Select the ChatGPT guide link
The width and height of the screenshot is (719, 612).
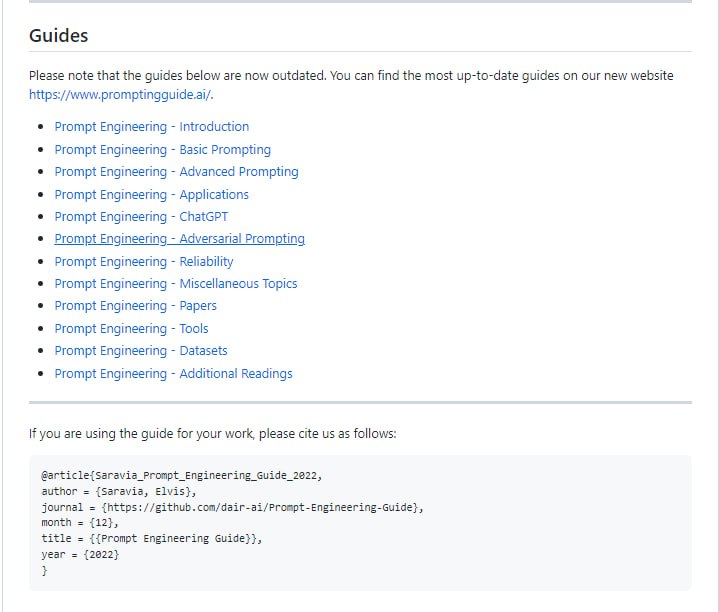click(141, 217)
